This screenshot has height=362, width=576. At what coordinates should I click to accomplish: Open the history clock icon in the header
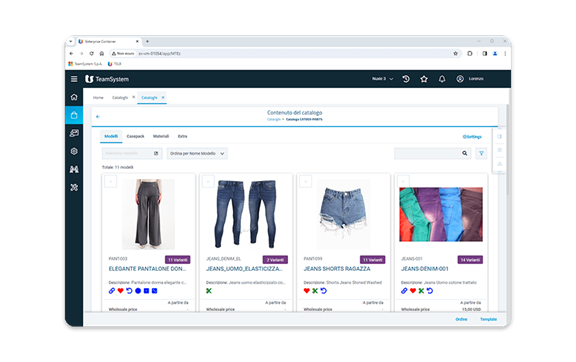[406, 79]
